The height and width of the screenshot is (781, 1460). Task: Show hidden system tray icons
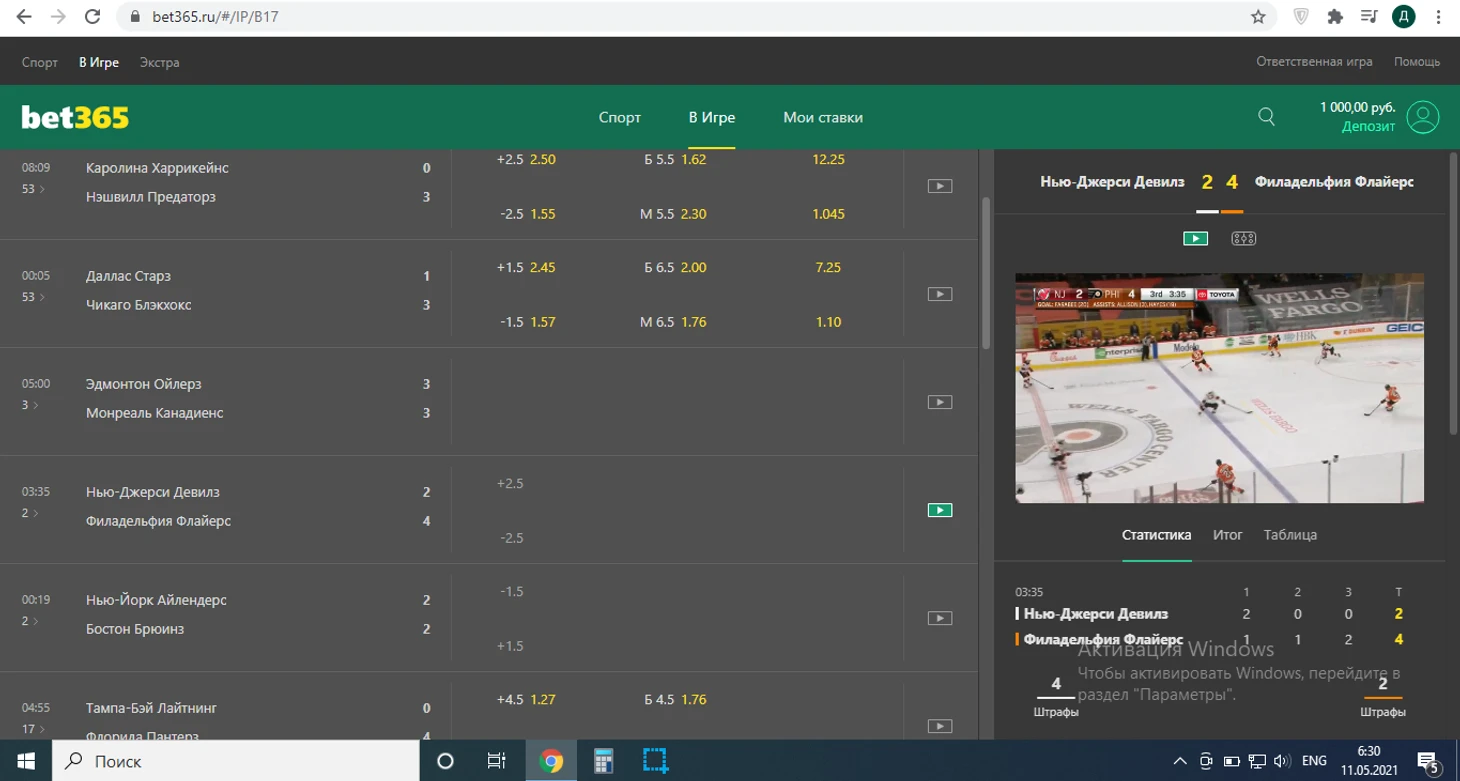pyautogui.click(x=1180, y=762)
